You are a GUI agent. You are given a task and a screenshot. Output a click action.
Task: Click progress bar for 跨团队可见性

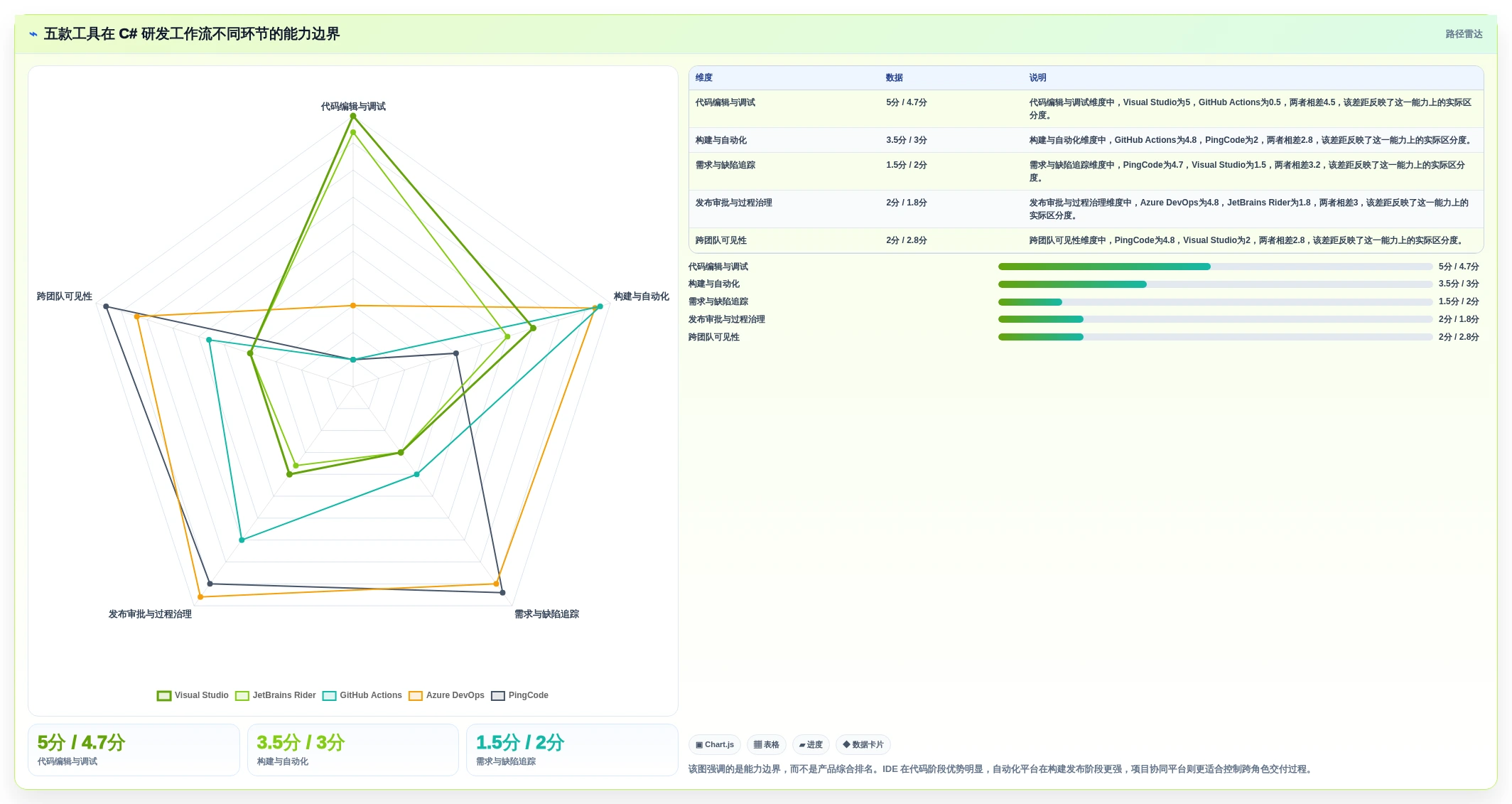tap(1215, 337)
